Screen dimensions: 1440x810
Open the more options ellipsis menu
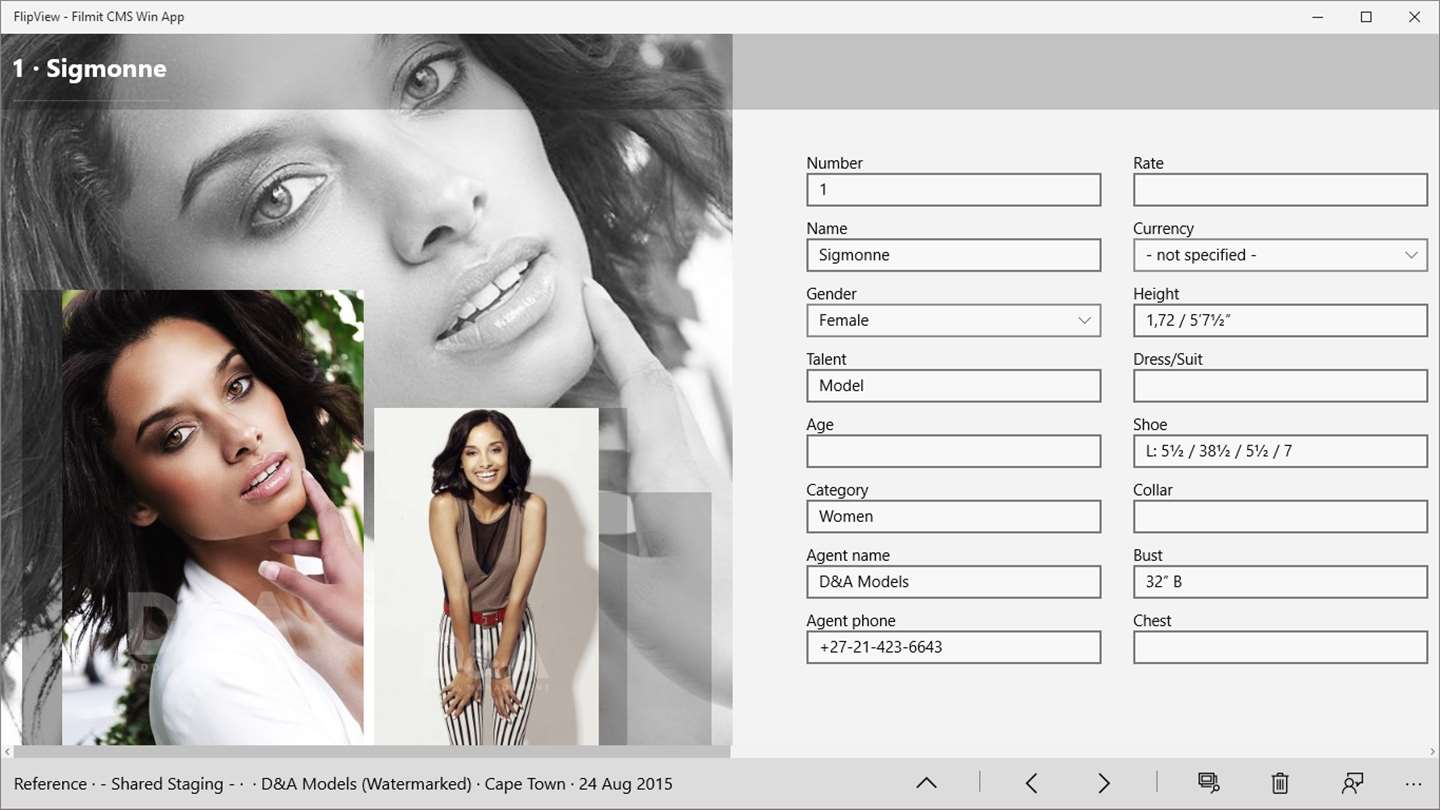pyautogui.click(x=1413, y=784)
